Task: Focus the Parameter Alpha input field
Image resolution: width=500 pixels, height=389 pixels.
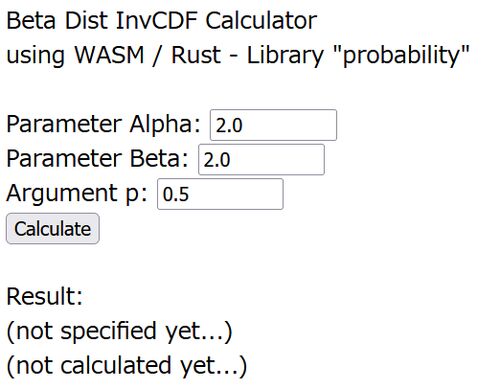Action: coord(273,125)
